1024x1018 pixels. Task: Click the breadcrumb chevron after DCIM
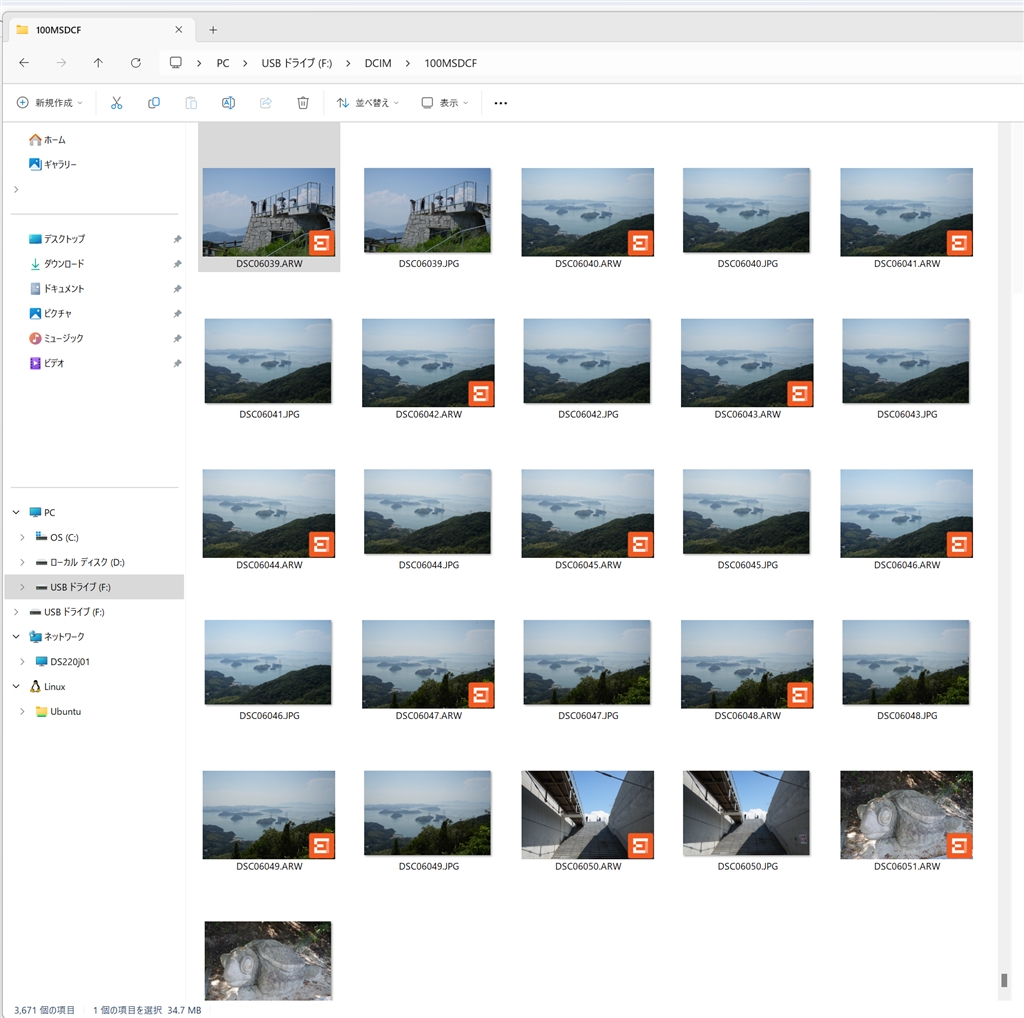(x=408, y=63)
